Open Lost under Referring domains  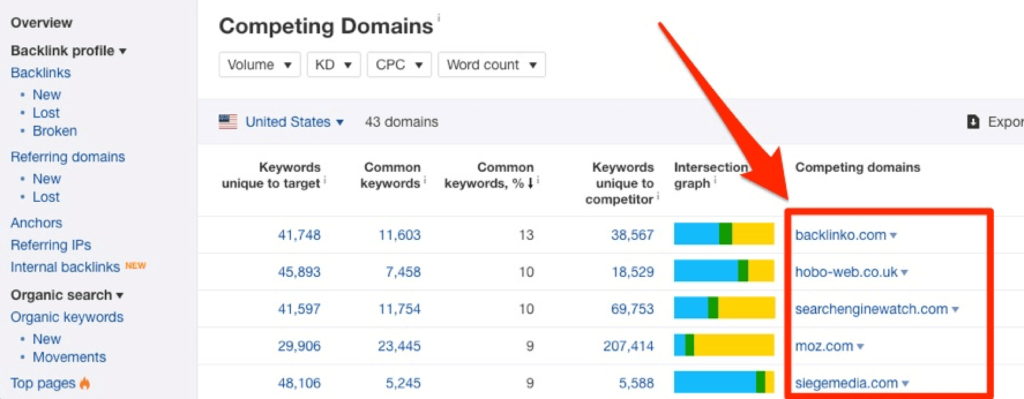point(46,197)
